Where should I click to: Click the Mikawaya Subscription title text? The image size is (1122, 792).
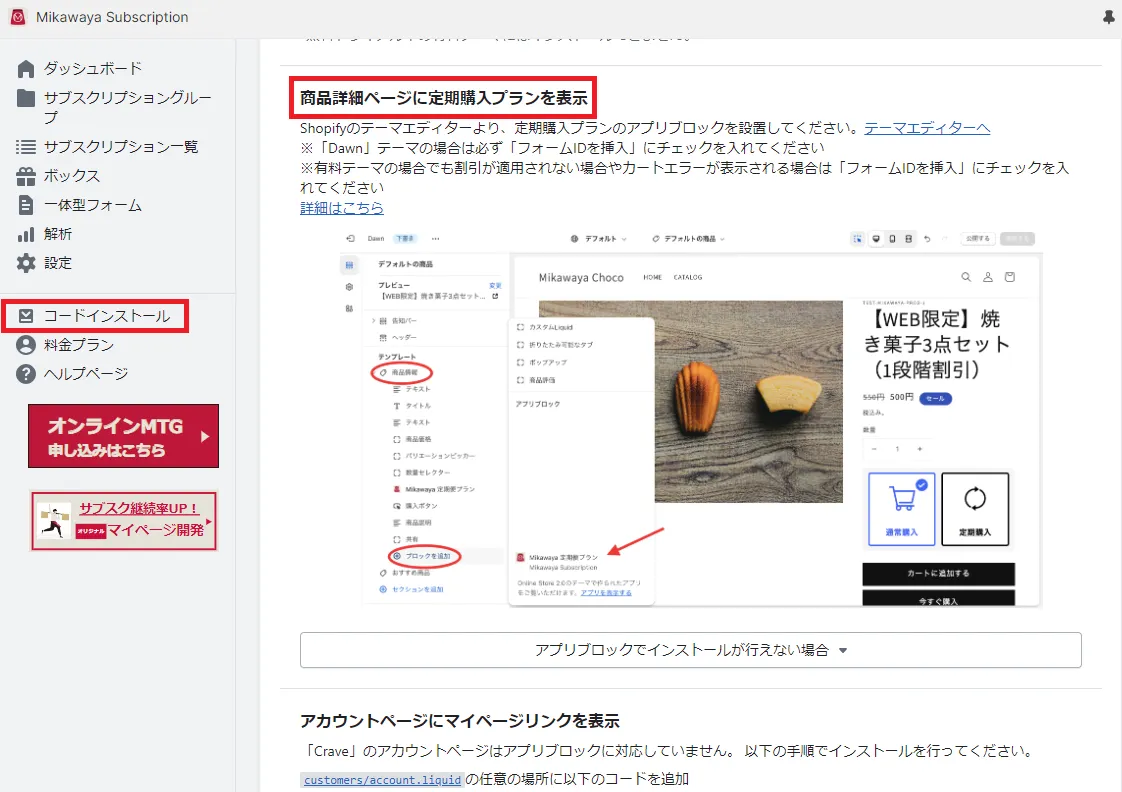point(112,17)
